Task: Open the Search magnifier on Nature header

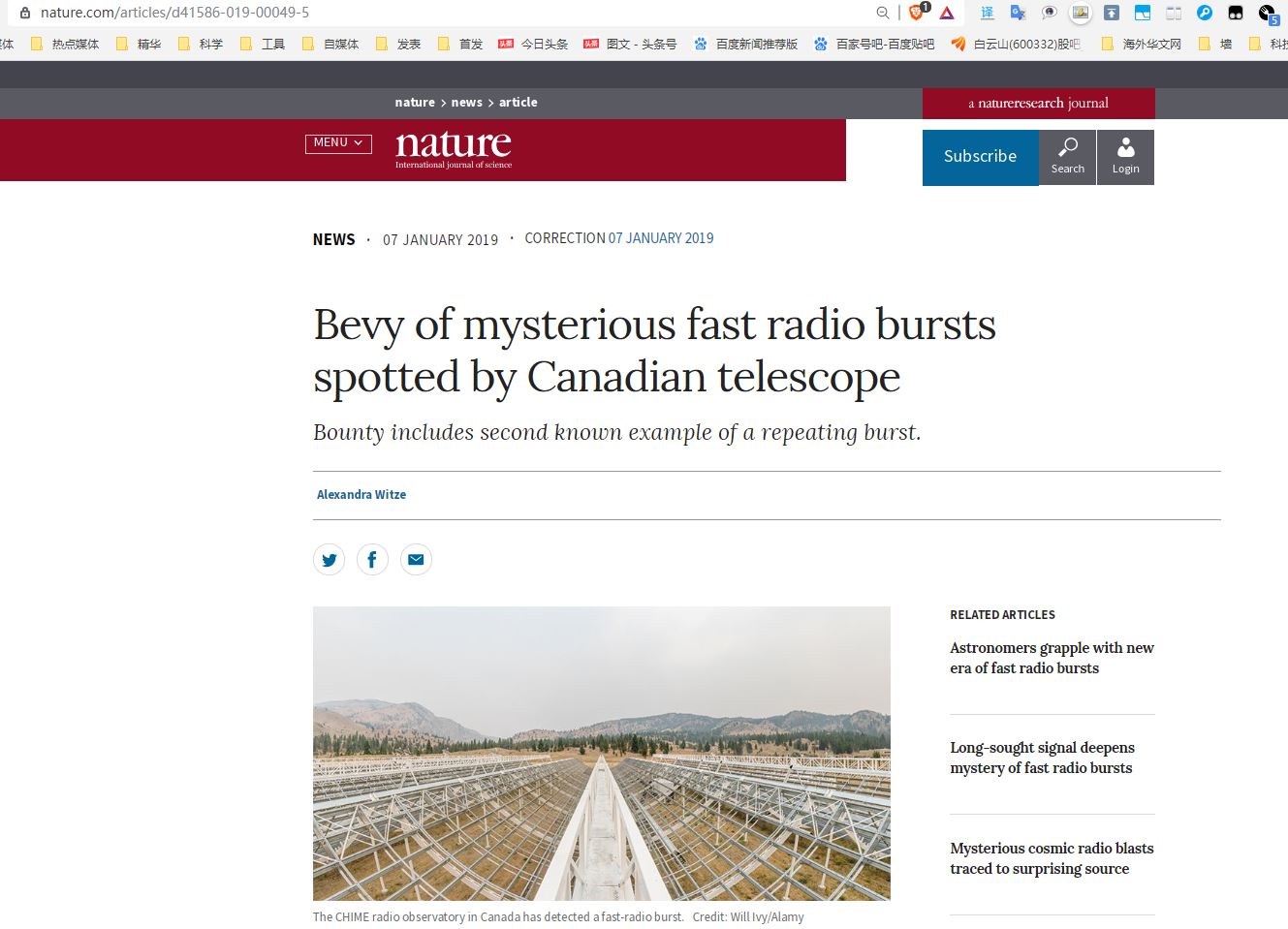Action: coord(1067,156)
